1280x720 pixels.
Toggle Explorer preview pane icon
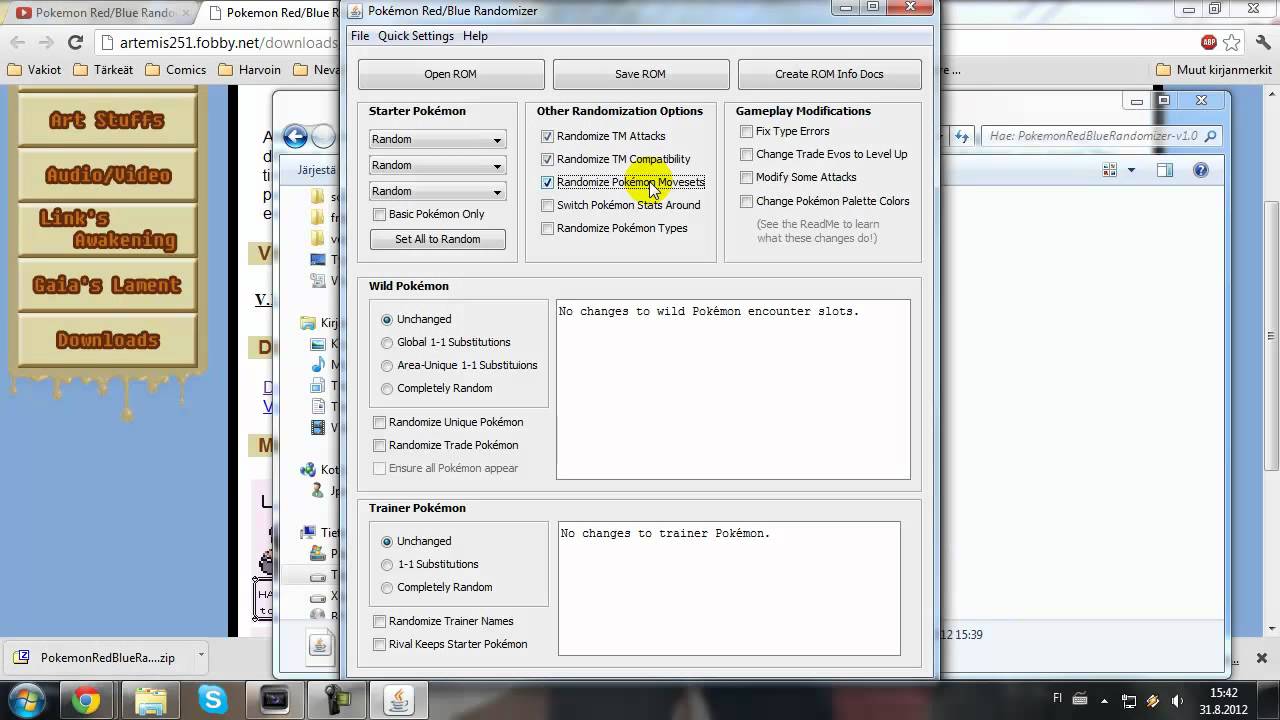1165,170
